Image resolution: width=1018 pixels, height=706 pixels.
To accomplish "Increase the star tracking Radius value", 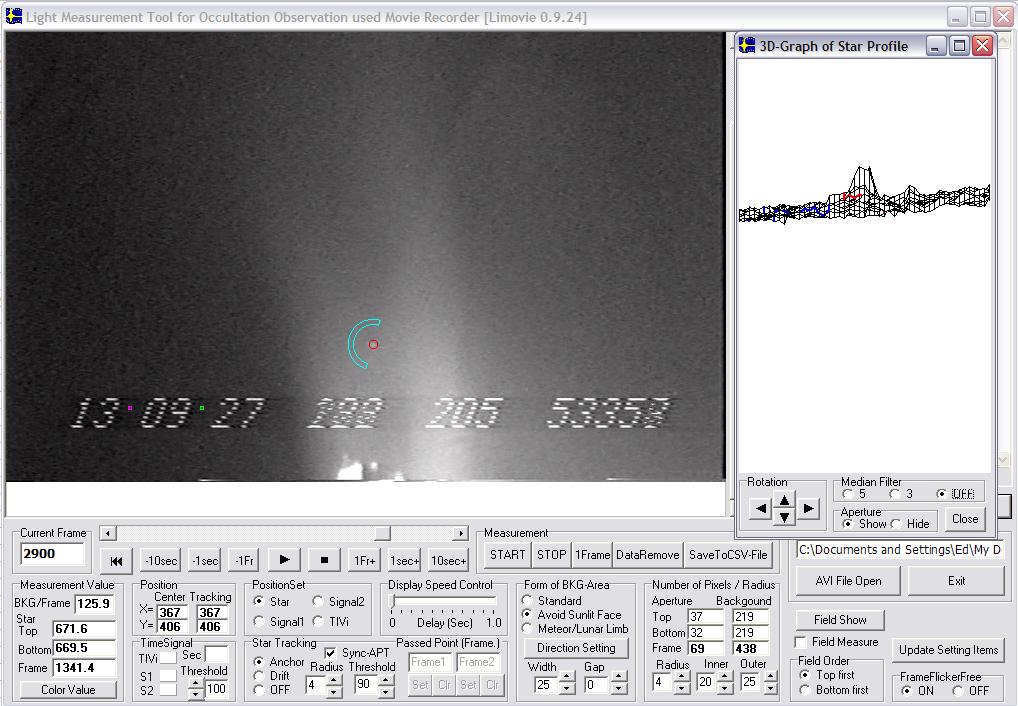I will pos(333,680).
